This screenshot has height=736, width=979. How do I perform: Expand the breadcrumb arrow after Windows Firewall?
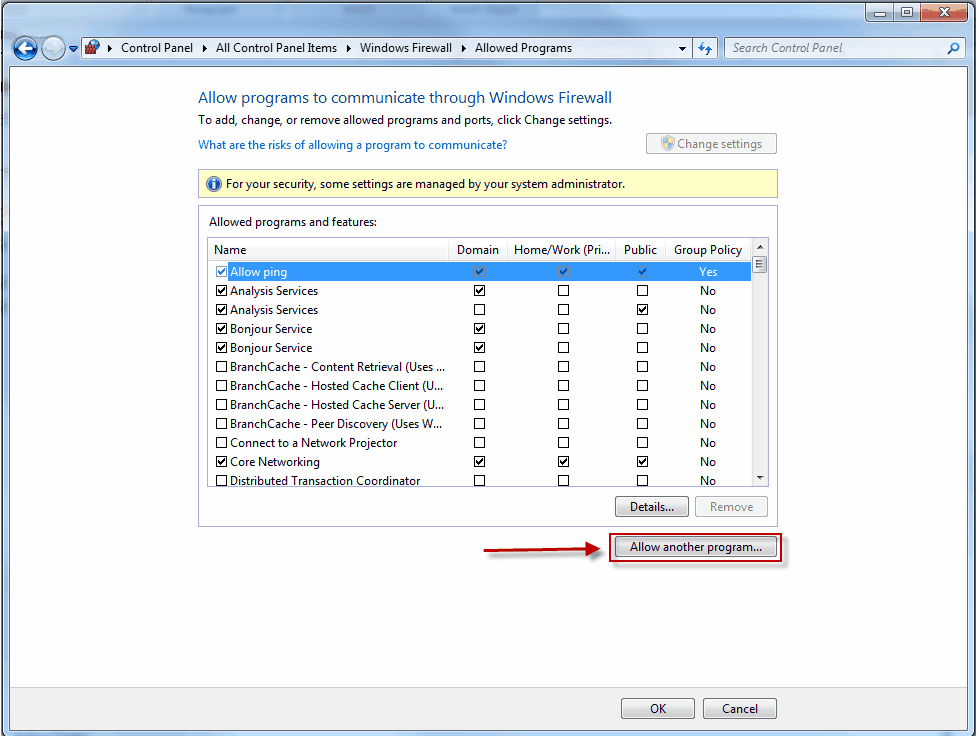pyautogui.click(x=463, y=48)
